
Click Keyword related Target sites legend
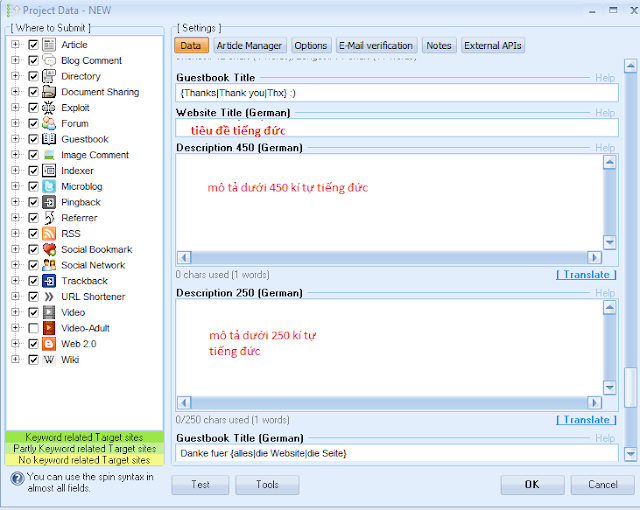[x=84, y=437]
